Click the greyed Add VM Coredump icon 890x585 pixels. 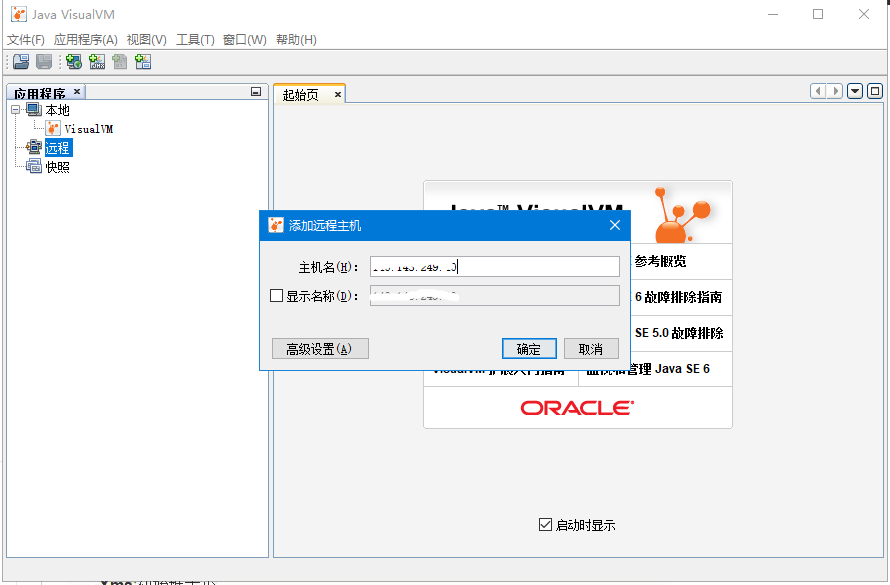click(x=120, y=62)
